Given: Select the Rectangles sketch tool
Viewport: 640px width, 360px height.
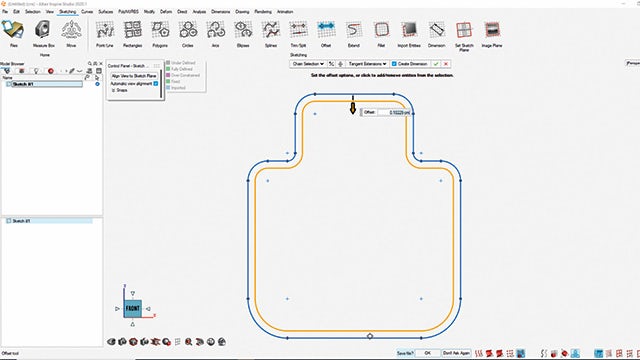Looking at the screenshot, I should point(133,30).
